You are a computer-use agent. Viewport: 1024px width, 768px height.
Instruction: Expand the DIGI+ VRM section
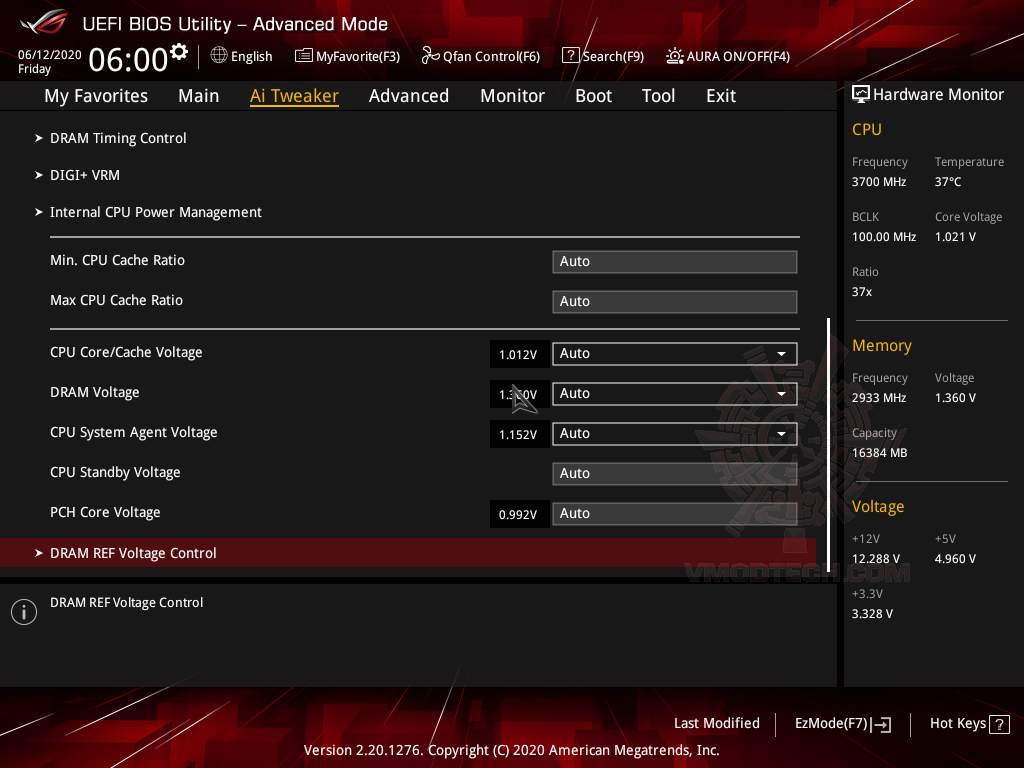[85, 174]
